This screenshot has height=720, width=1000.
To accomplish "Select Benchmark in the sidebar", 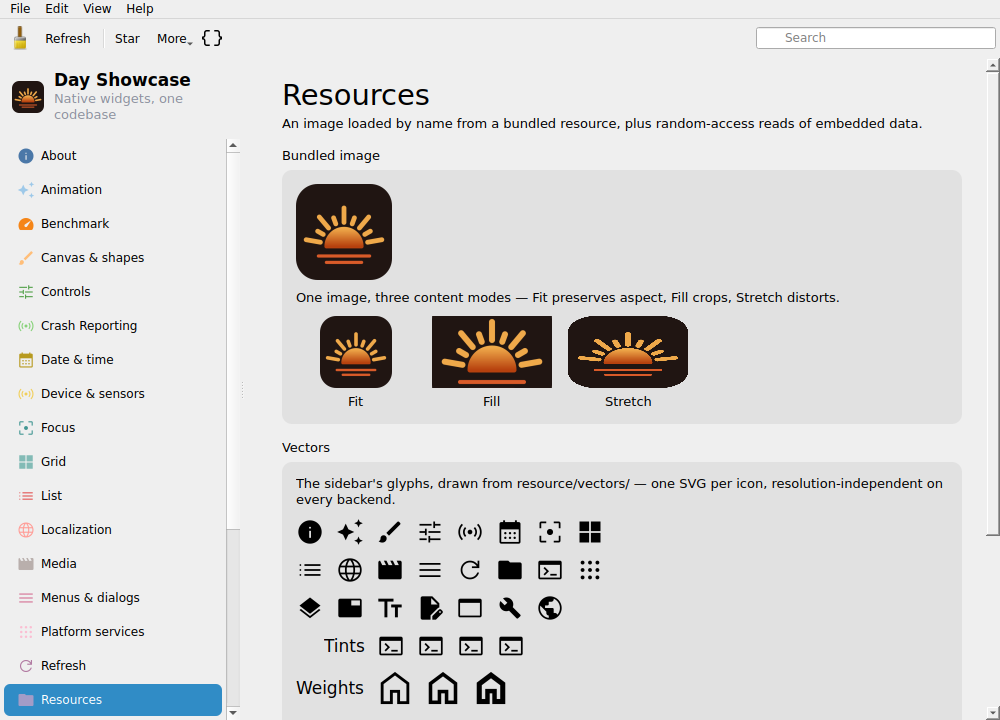I will [113, 223].
